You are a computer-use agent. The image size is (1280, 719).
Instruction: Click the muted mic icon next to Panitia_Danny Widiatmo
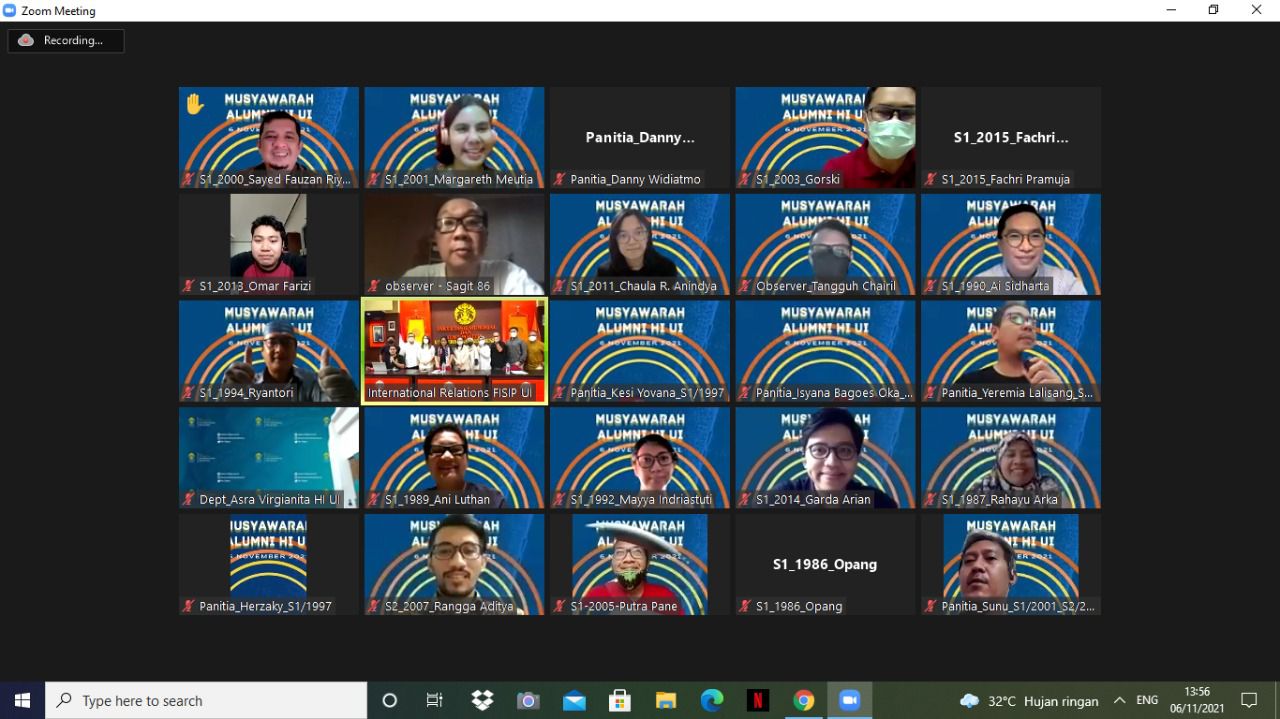pyautogui.click(x=559, y=180)
